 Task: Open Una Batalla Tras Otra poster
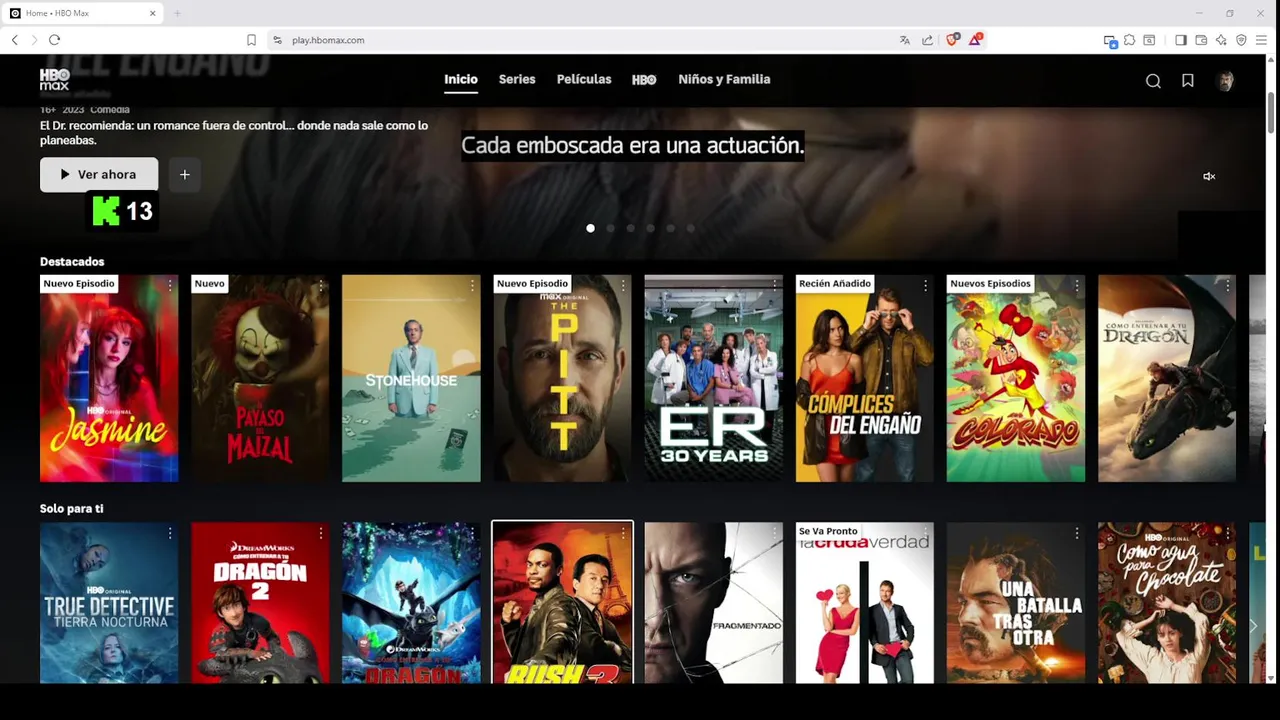1016,602
